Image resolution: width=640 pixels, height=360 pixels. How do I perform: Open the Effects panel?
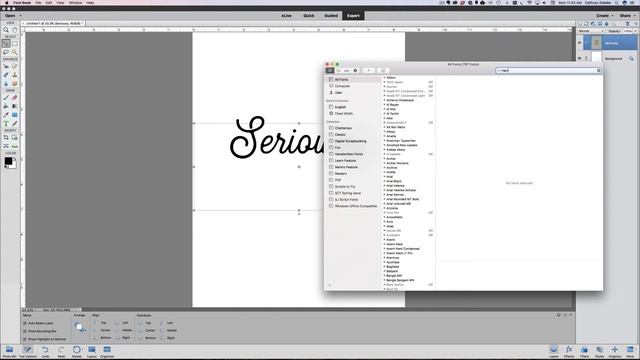(x=569, y=351)
